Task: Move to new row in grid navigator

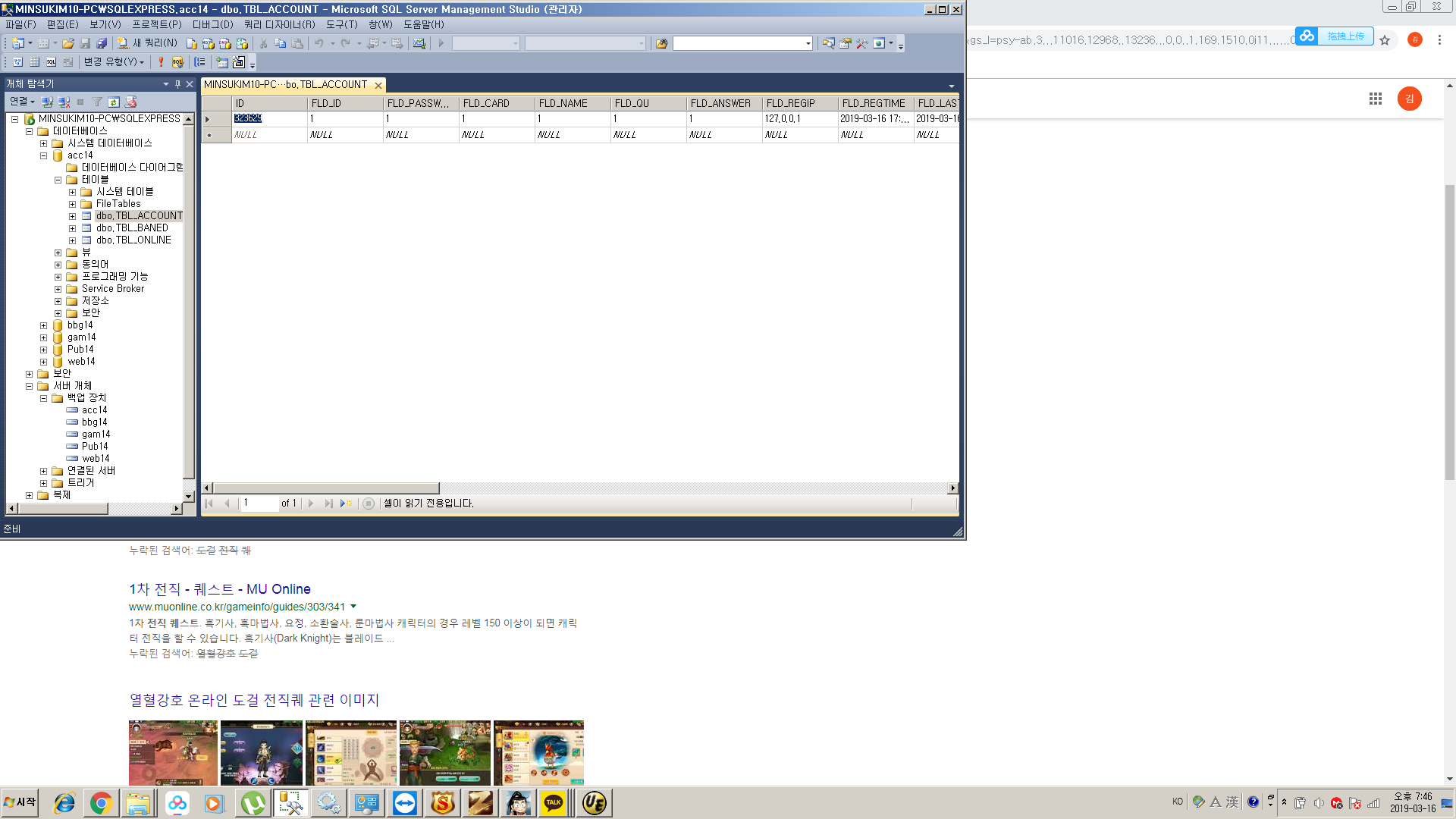Action: (x=346, y=504)
